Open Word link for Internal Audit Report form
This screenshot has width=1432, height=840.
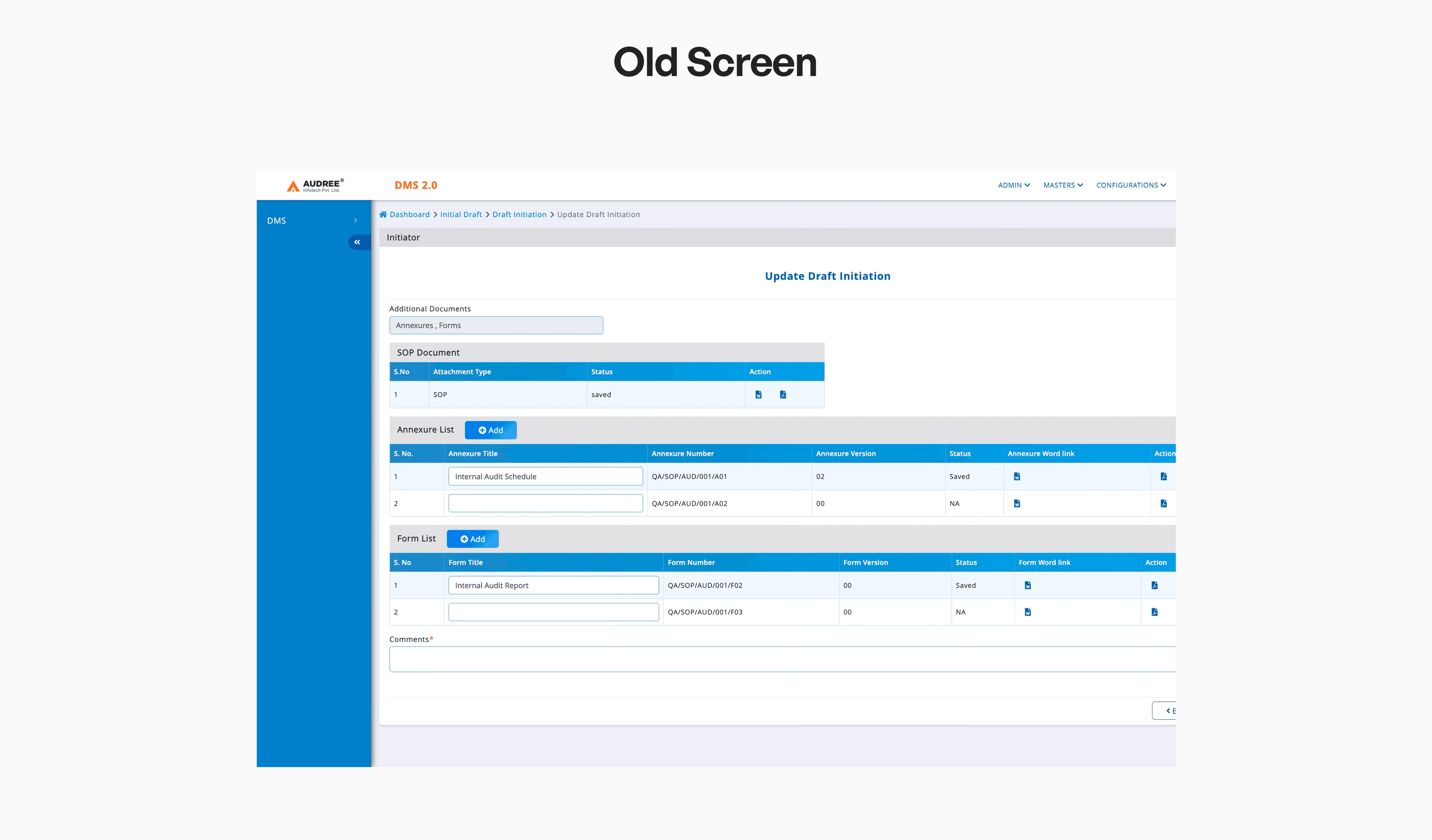pos(1027,585)
